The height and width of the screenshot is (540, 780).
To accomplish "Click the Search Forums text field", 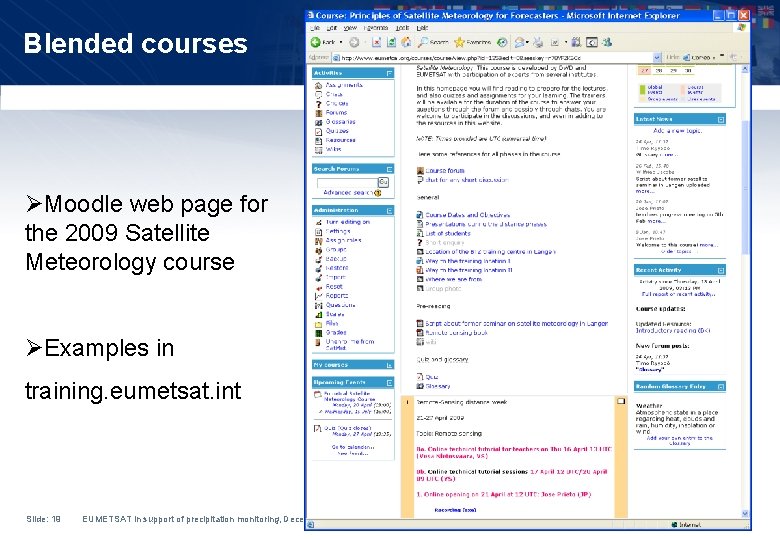I will click(x=347, y=182).
